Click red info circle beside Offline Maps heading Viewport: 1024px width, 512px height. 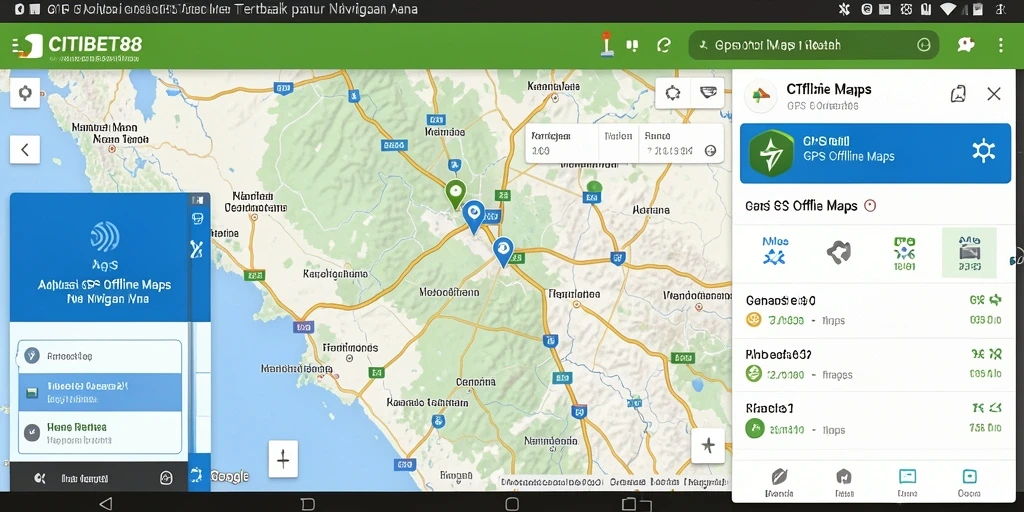pyautogui.click(x=870, y=206)
